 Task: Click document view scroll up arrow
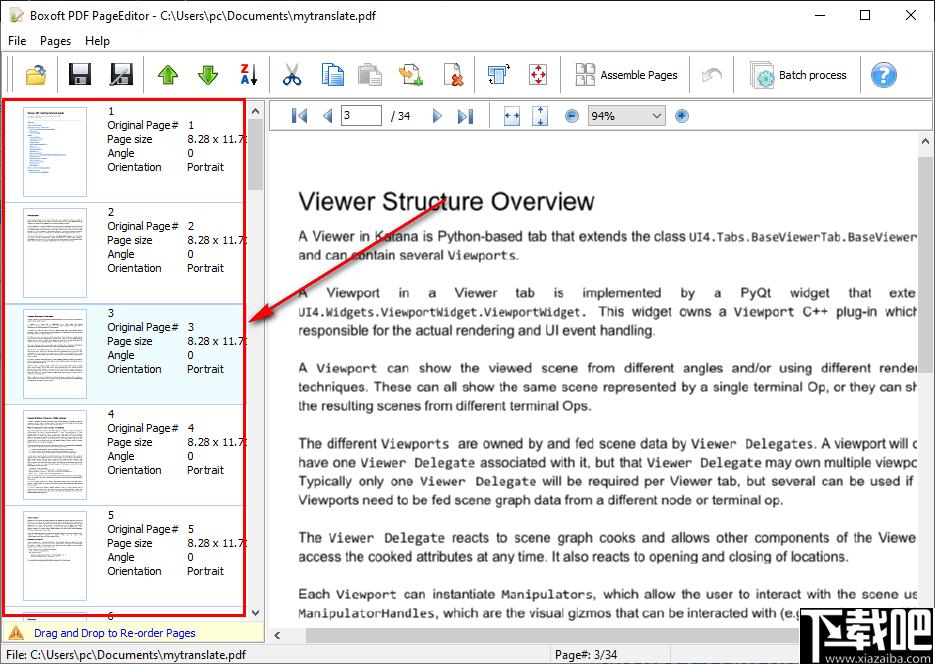tap(925, 141)
